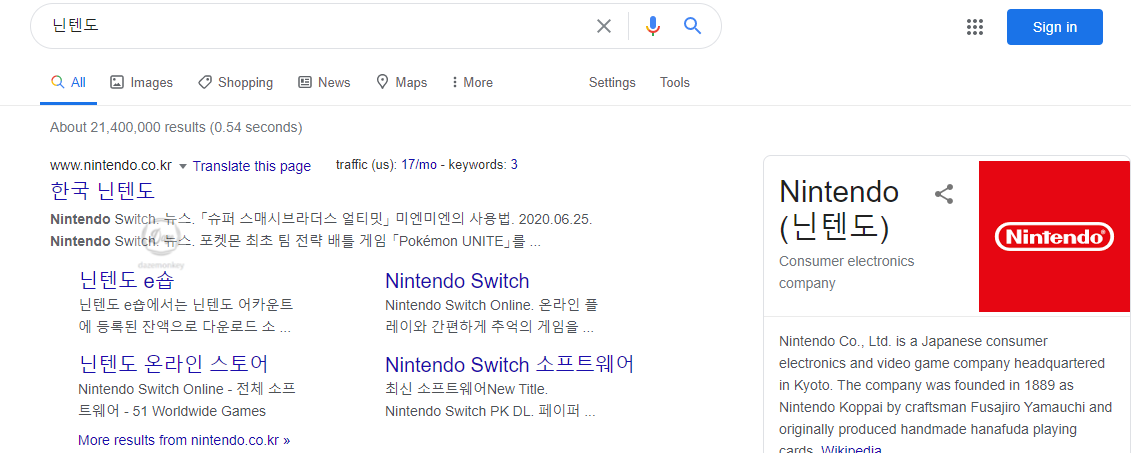Select the All results tab
The height and width of the screenshot is (453, 1143).
[x=69, y=82]
